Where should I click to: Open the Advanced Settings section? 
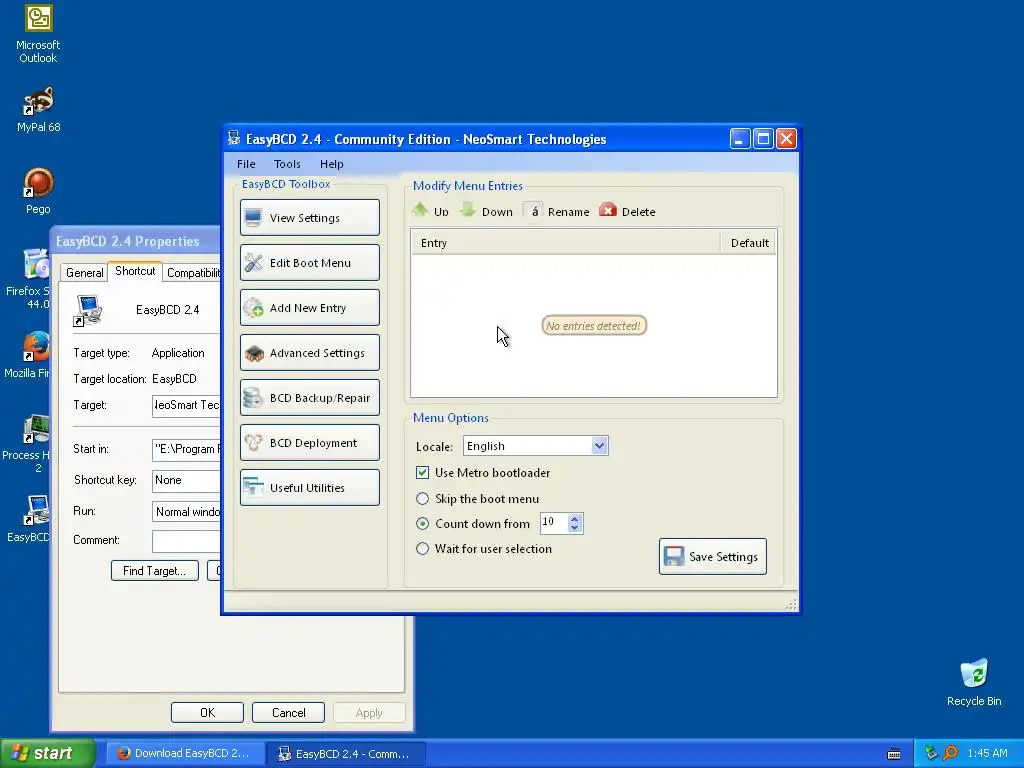click(x=310, y=353)
